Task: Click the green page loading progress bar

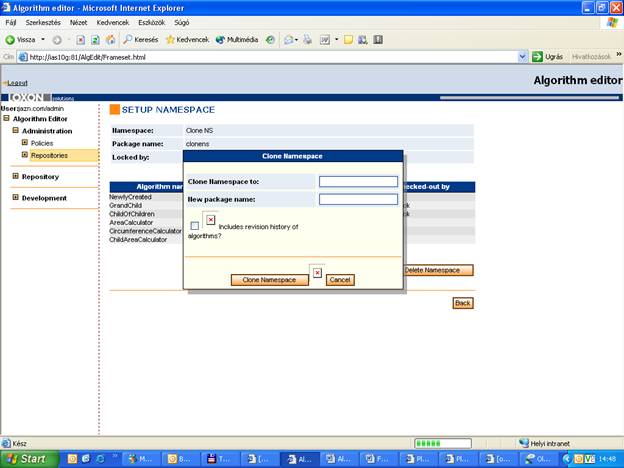Action: (443, 443)
